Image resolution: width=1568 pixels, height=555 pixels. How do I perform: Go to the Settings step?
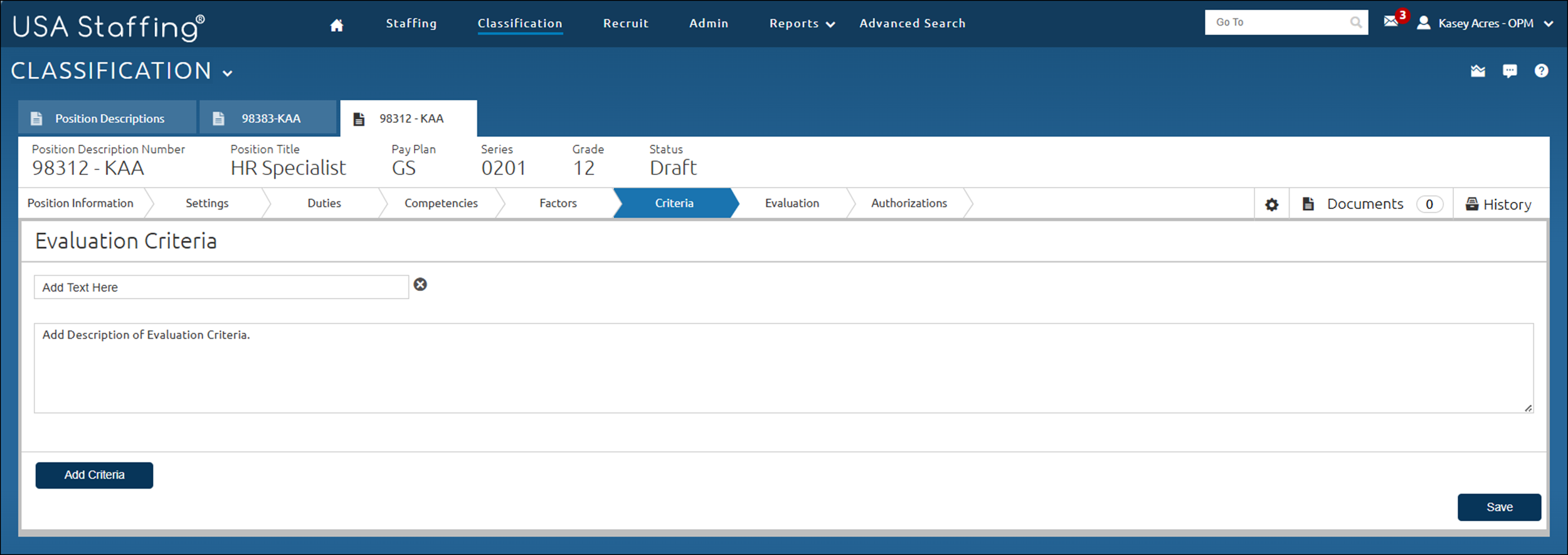[x=207, y=203]
